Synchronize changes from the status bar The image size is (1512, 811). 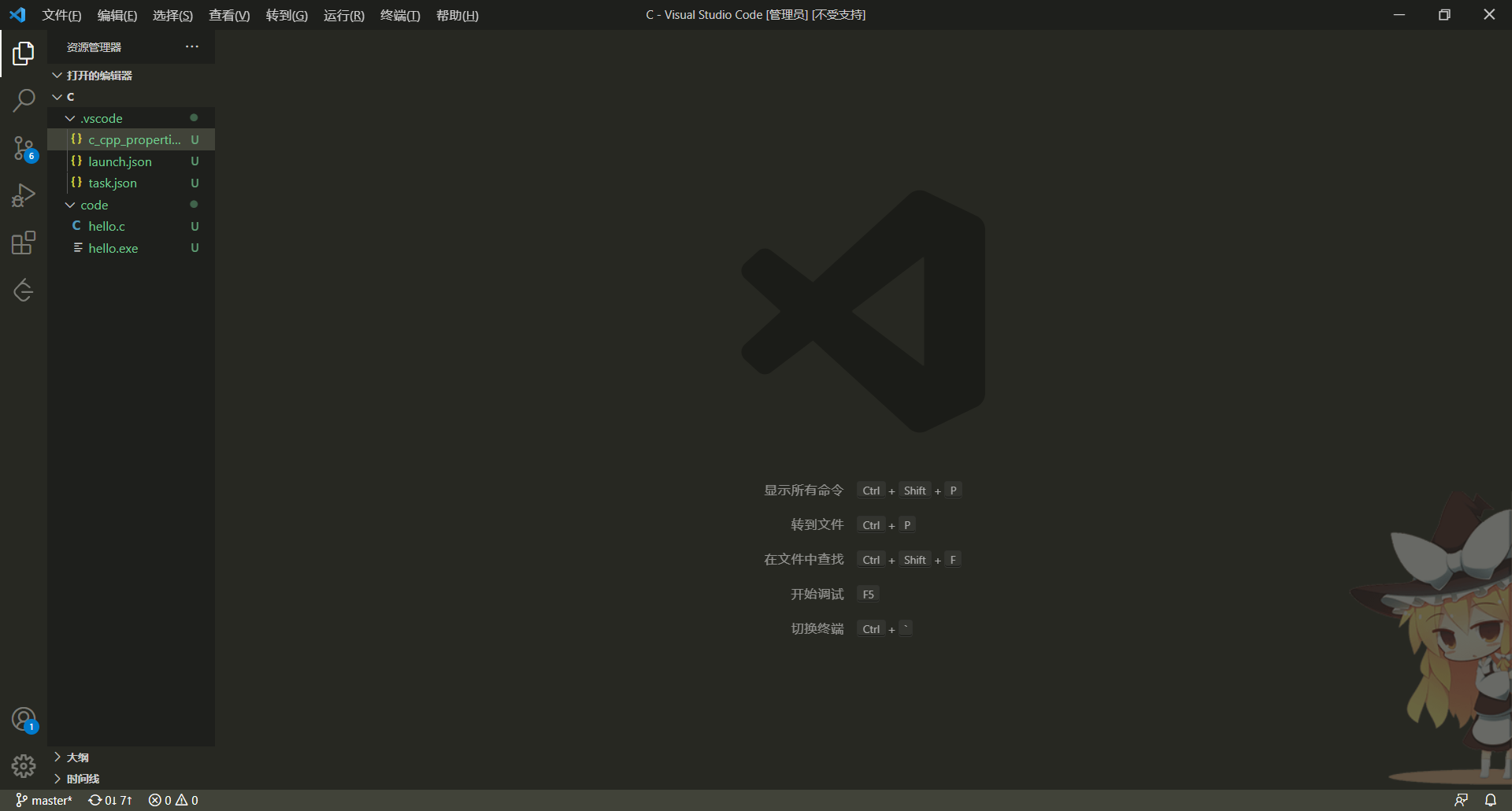point(110,800)
